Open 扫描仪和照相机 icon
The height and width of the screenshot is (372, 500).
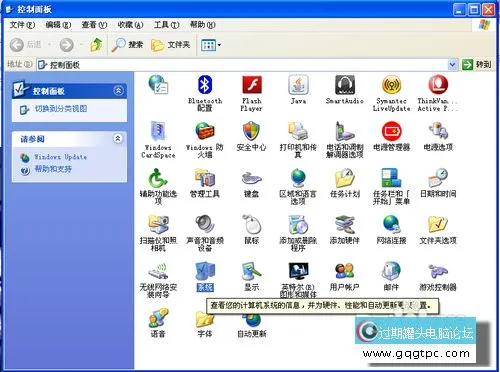coord(158,225)
